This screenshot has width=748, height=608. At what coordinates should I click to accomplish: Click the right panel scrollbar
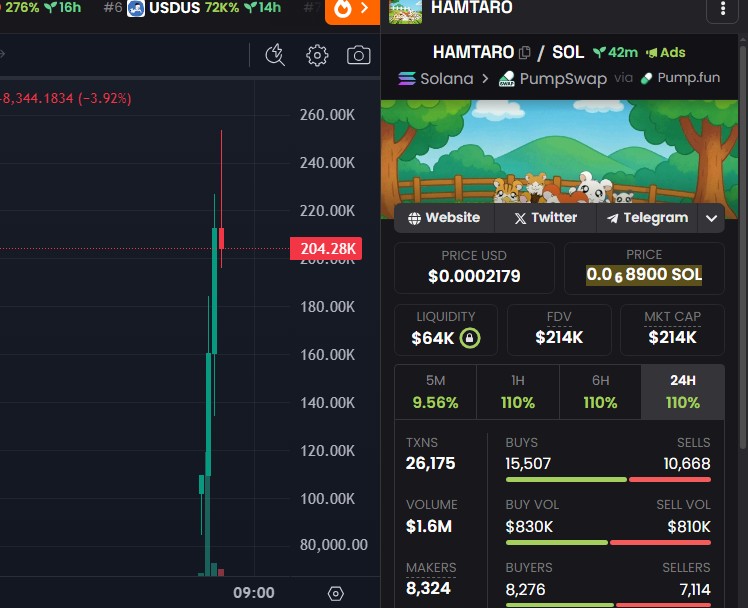pyautogui.click(x=743, y=247)
